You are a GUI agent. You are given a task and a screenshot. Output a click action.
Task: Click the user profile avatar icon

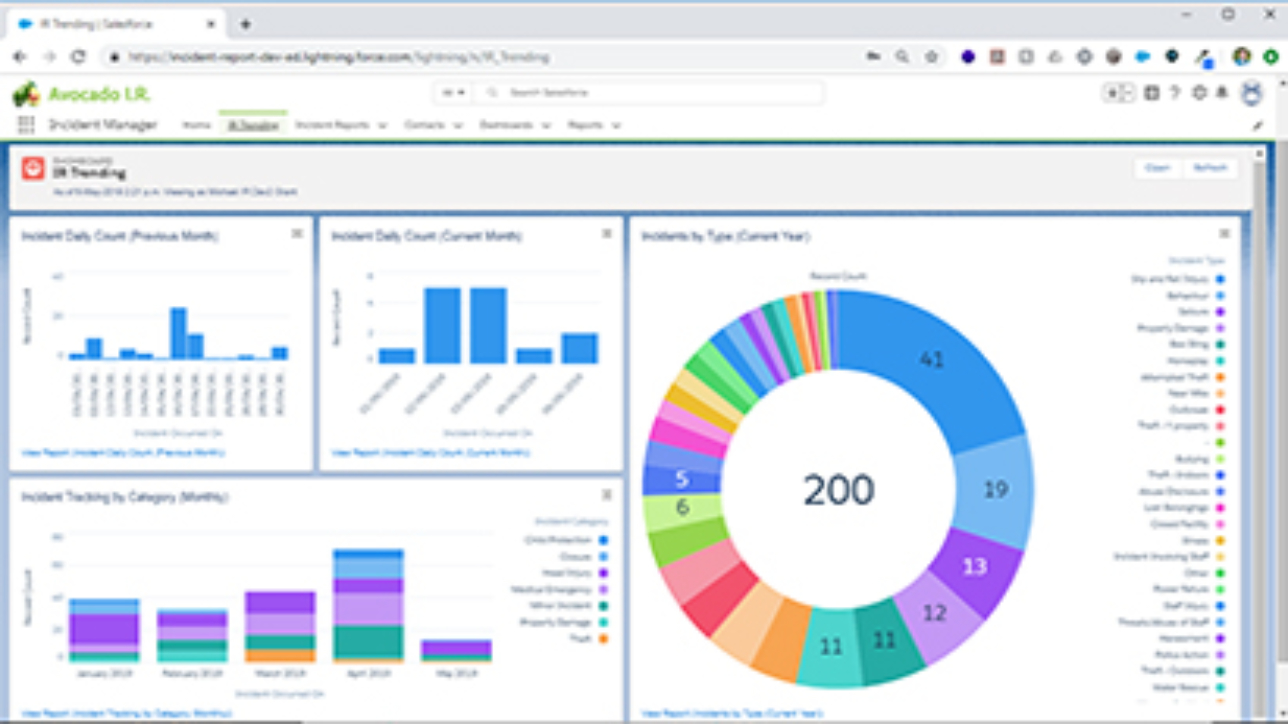(x=1251, y=93)
